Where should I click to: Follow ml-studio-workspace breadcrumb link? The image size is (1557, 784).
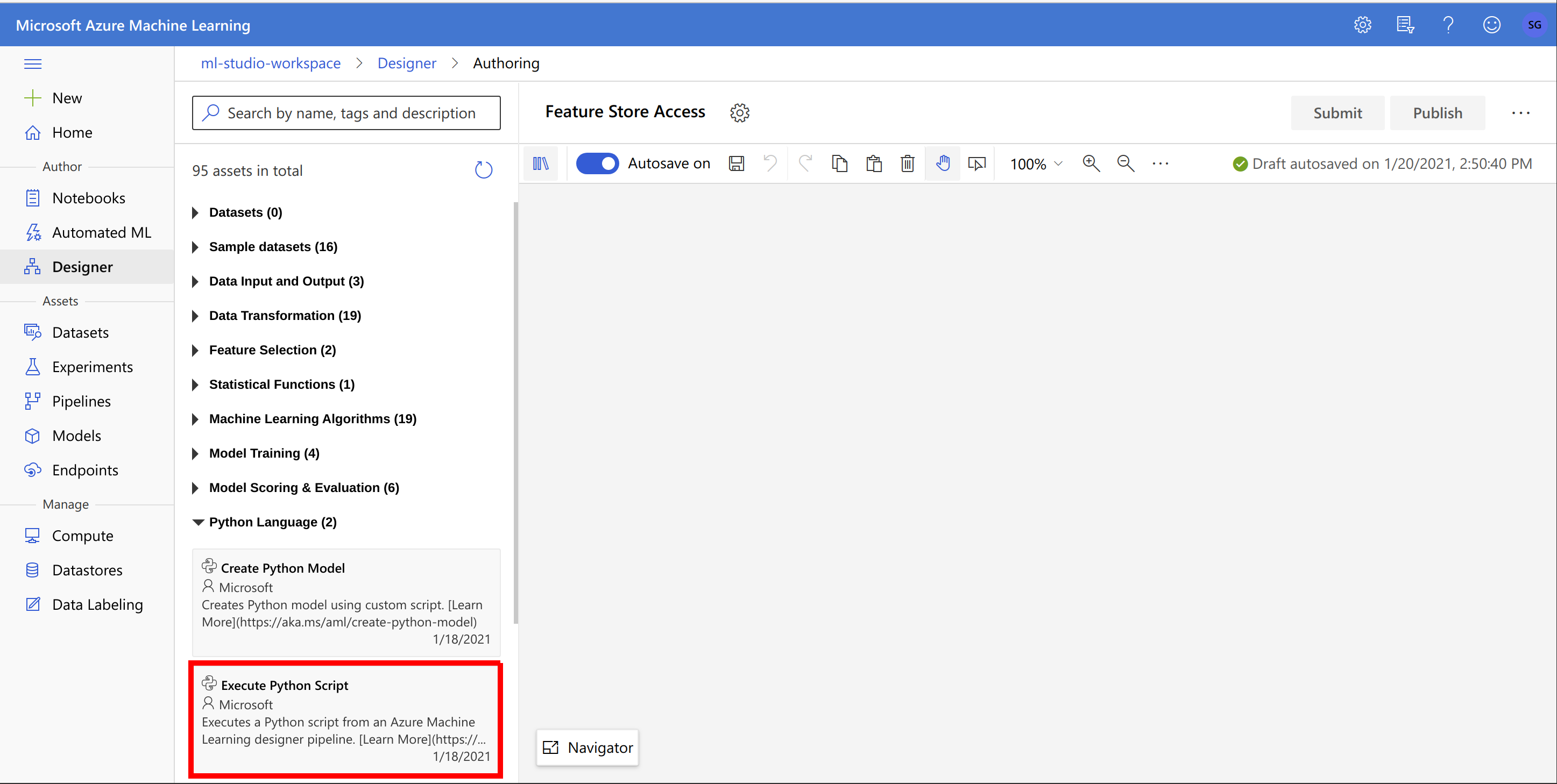pyautogui.click(x=271, y=63)
